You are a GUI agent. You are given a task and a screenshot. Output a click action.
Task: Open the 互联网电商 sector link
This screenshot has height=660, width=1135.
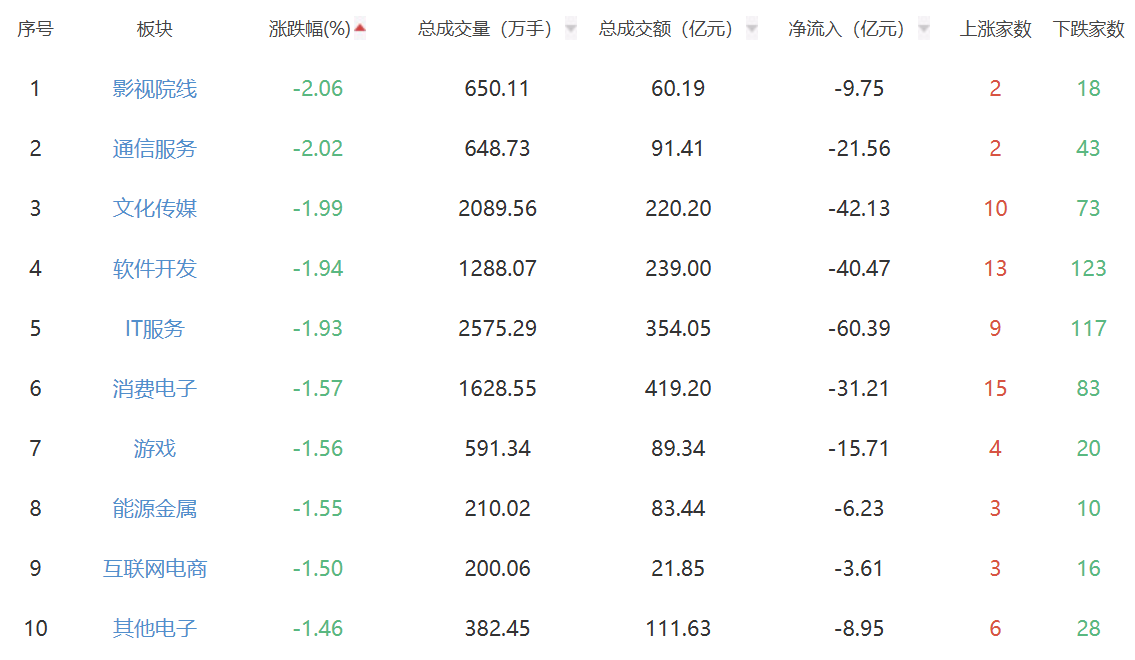click(155, 569)
